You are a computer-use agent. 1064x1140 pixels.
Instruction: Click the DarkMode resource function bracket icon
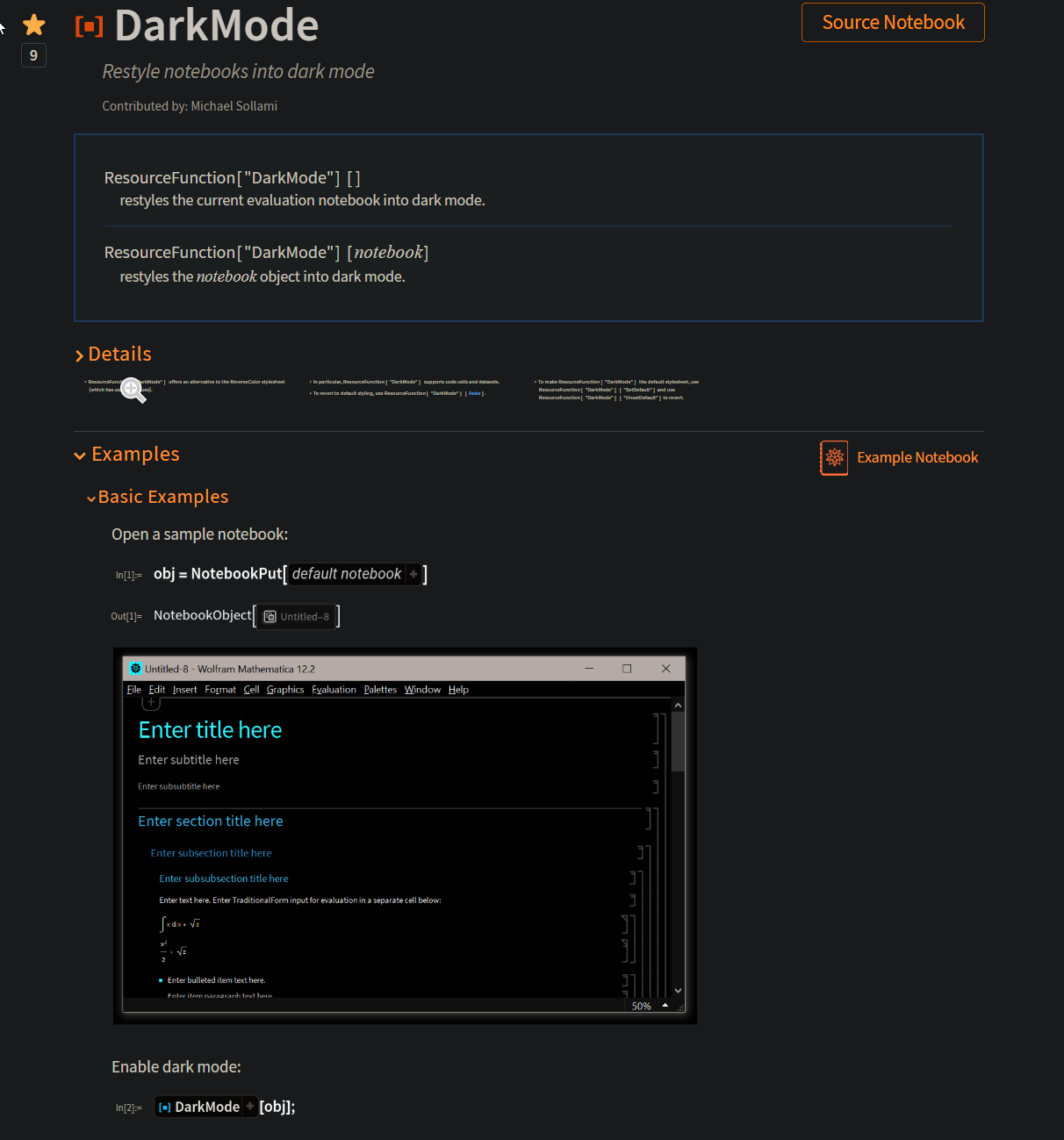pos(164,1108)
